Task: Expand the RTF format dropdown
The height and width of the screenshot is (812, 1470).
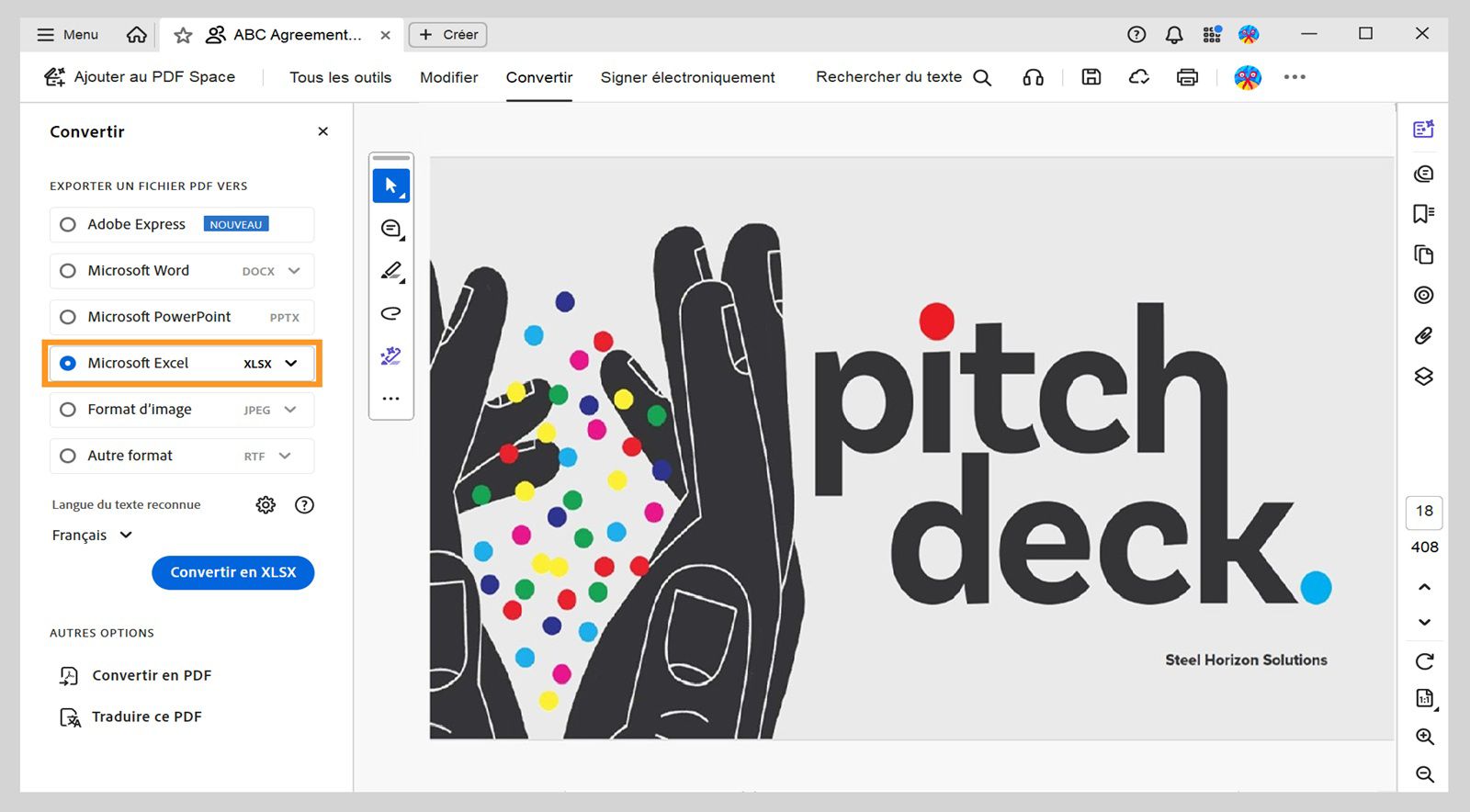Action: 285,456
